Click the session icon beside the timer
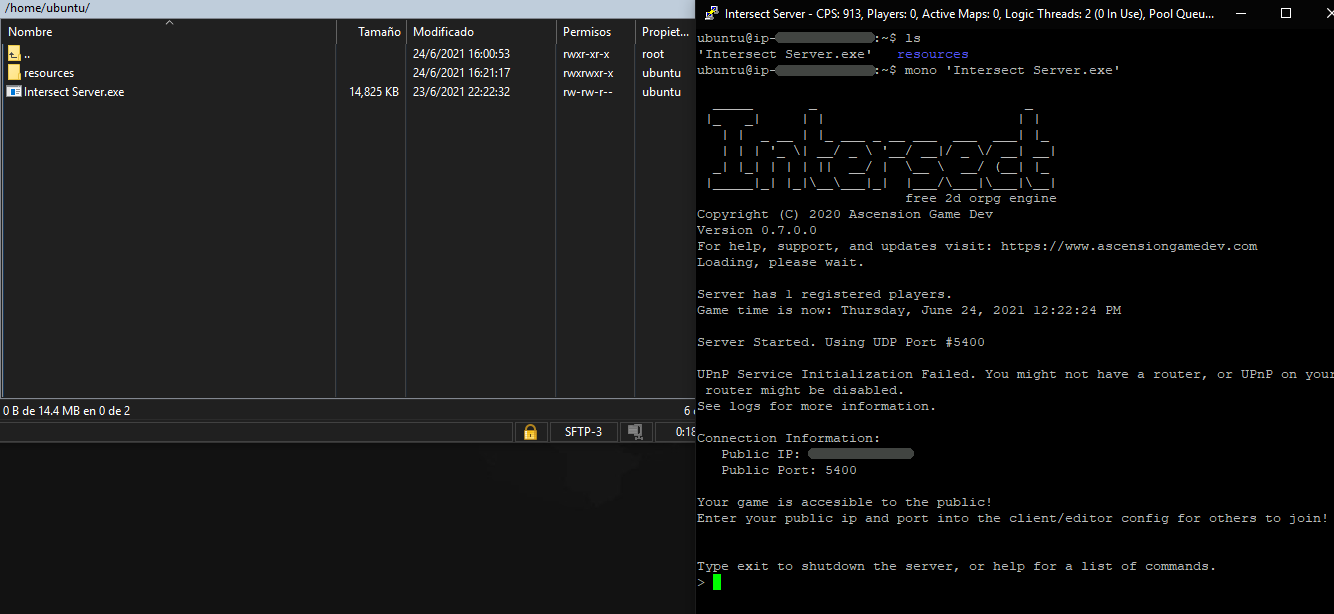Viewport: 1334px width, 614px height. tap(634, 431)
